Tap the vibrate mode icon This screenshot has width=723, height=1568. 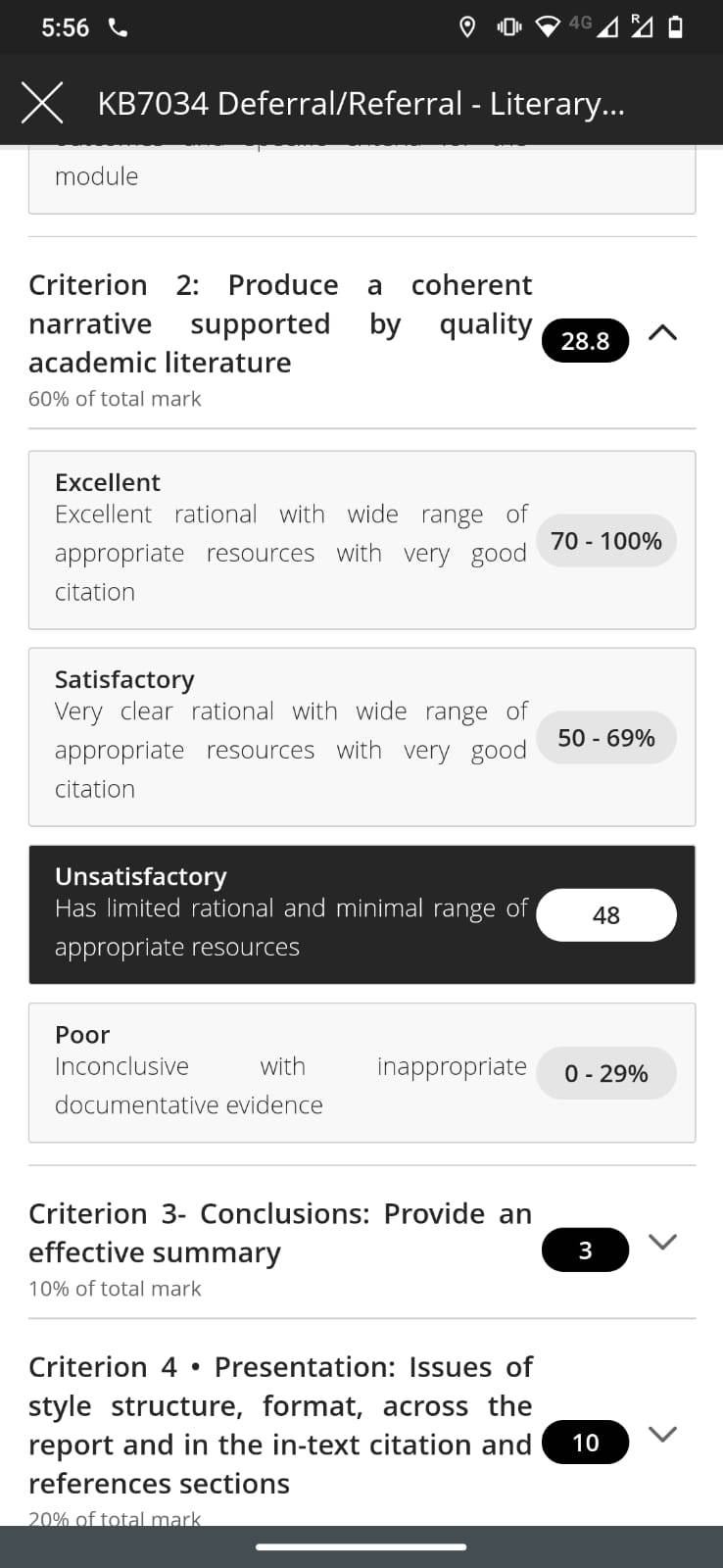(509, 27)
